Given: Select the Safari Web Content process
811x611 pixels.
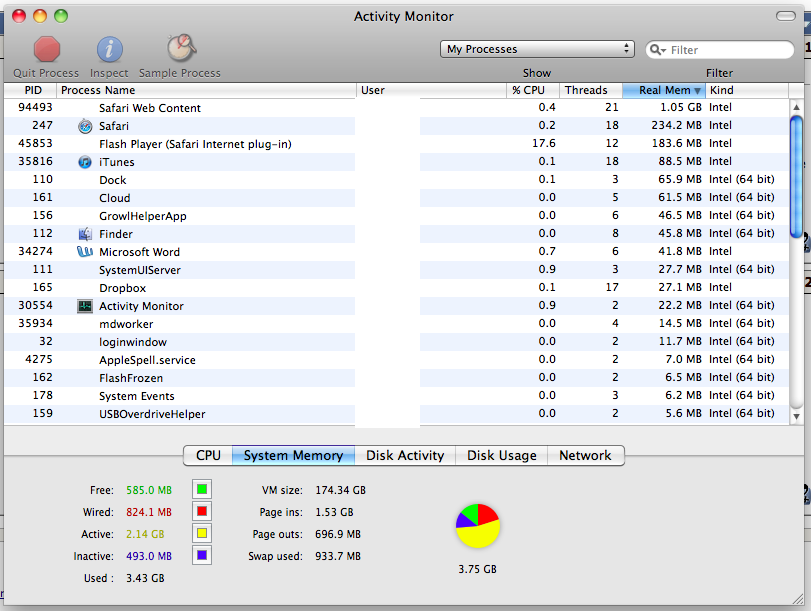Looking at the screenshot, I should (x=397, y=108).
